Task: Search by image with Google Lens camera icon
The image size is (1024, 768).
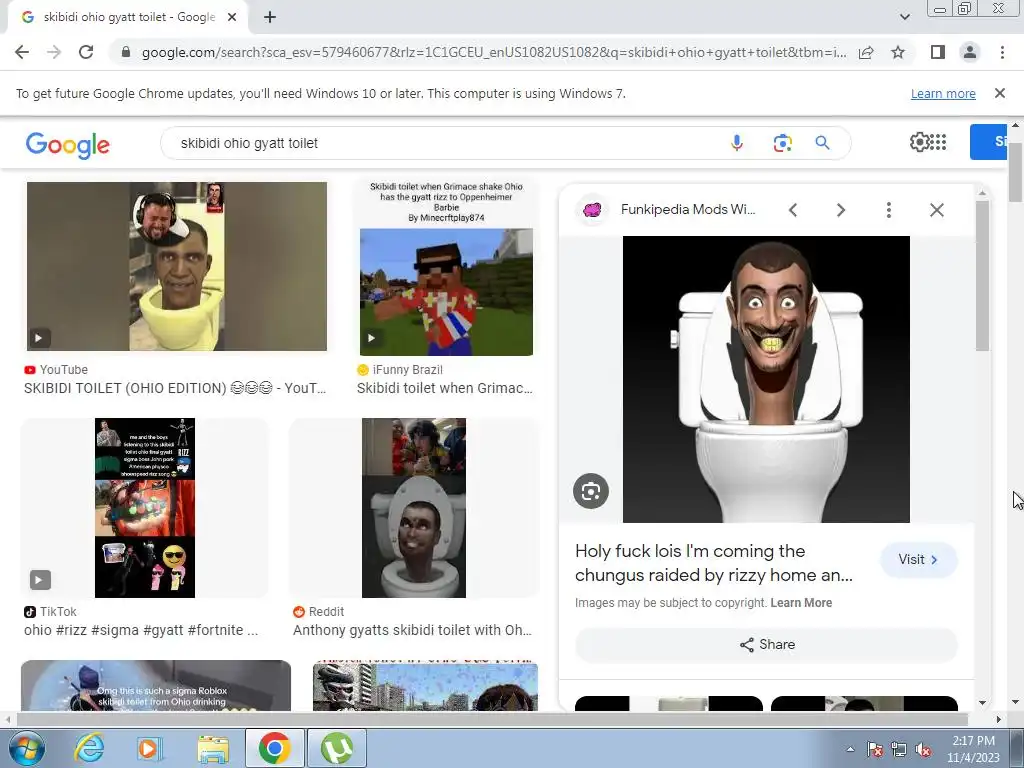Action: coord(782,143)
